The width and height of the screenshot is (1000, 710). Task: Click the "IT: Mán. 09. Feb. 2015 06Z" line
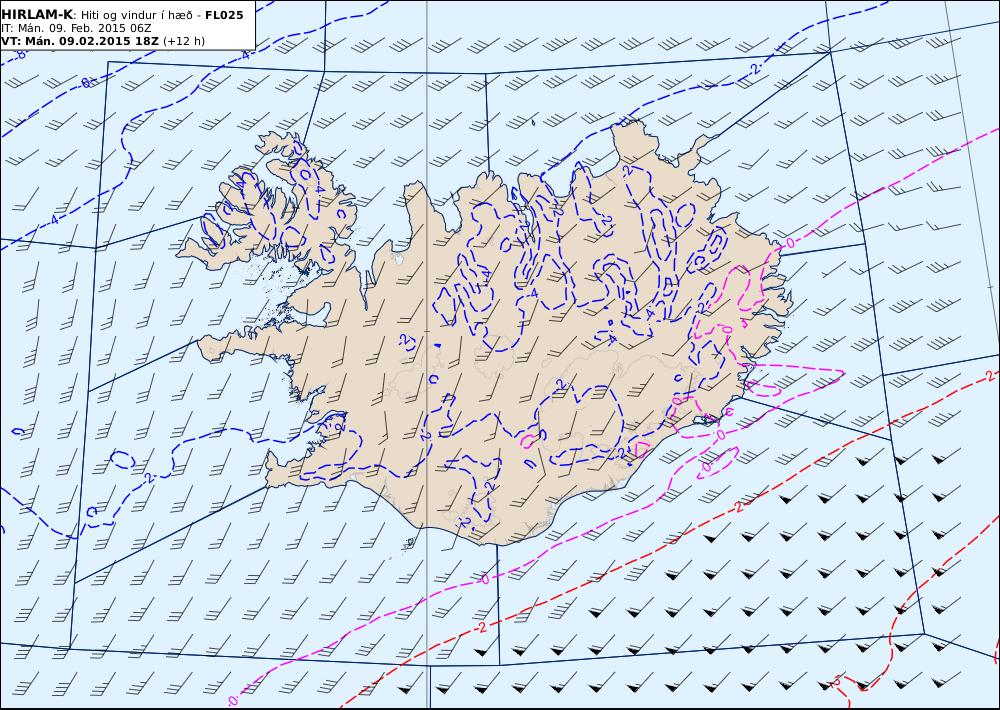tap(76, 28)
